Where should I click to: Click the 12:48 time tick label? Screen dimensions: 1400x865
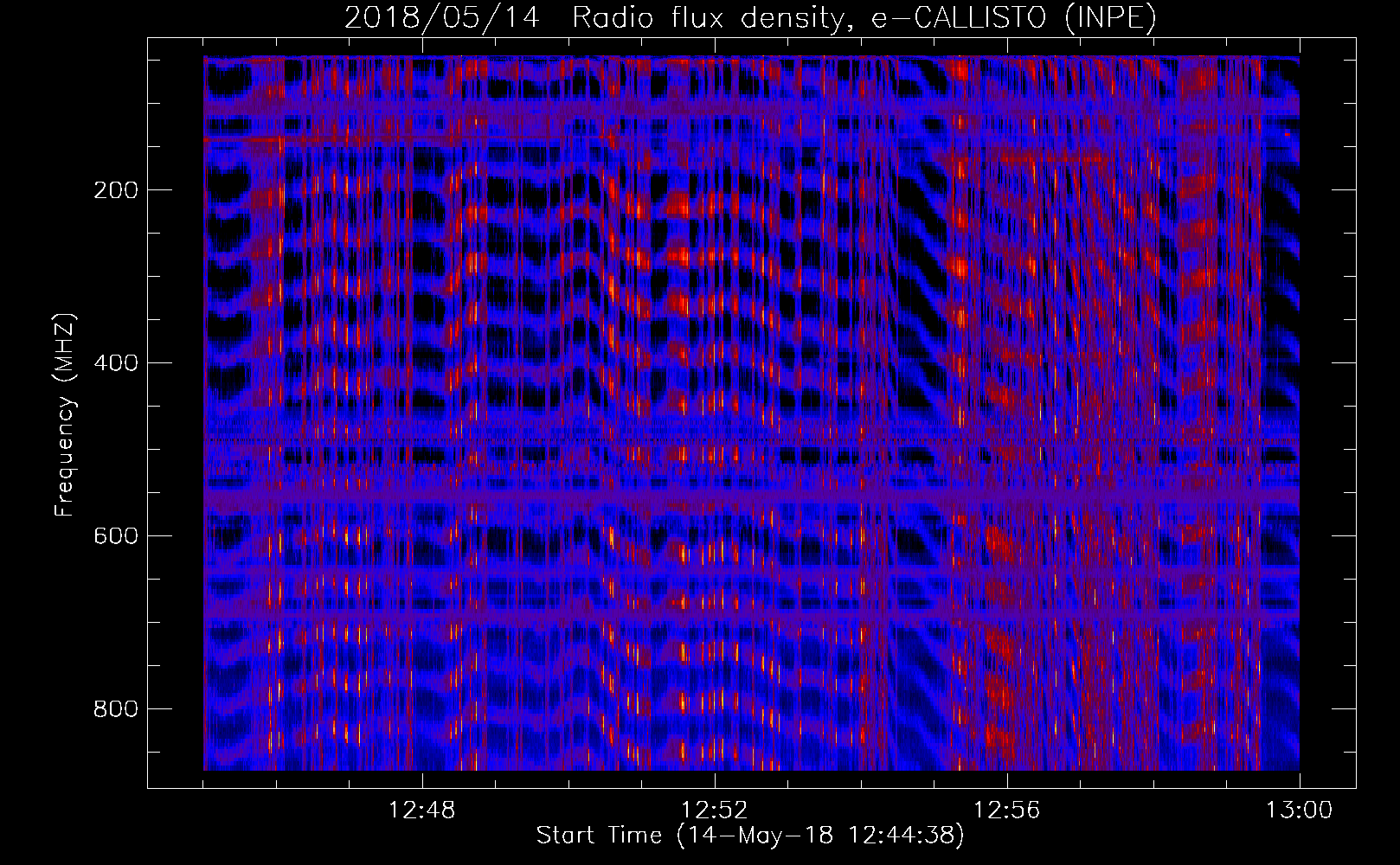422,811
